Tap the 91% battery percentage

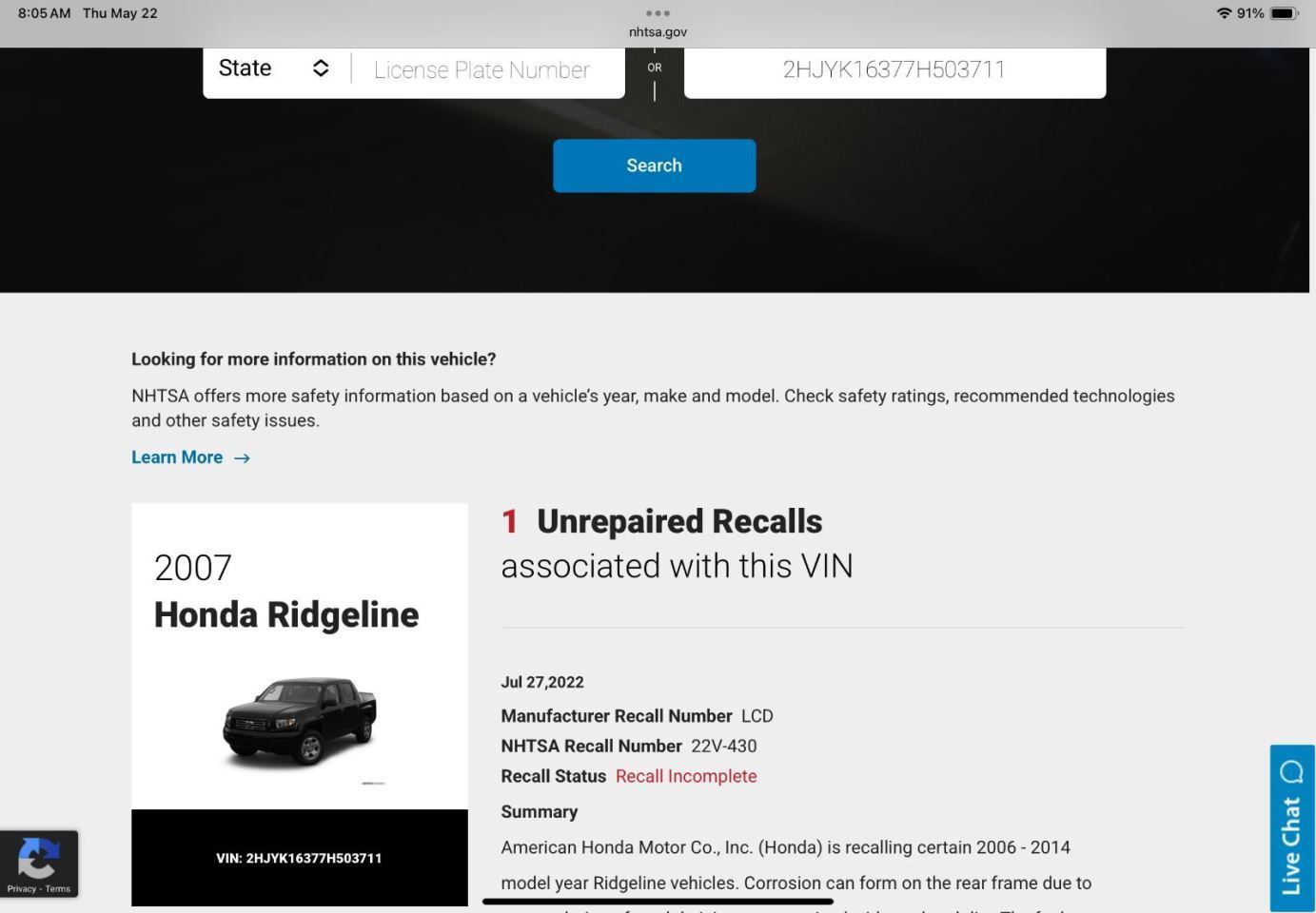[x=1250, y=13]
